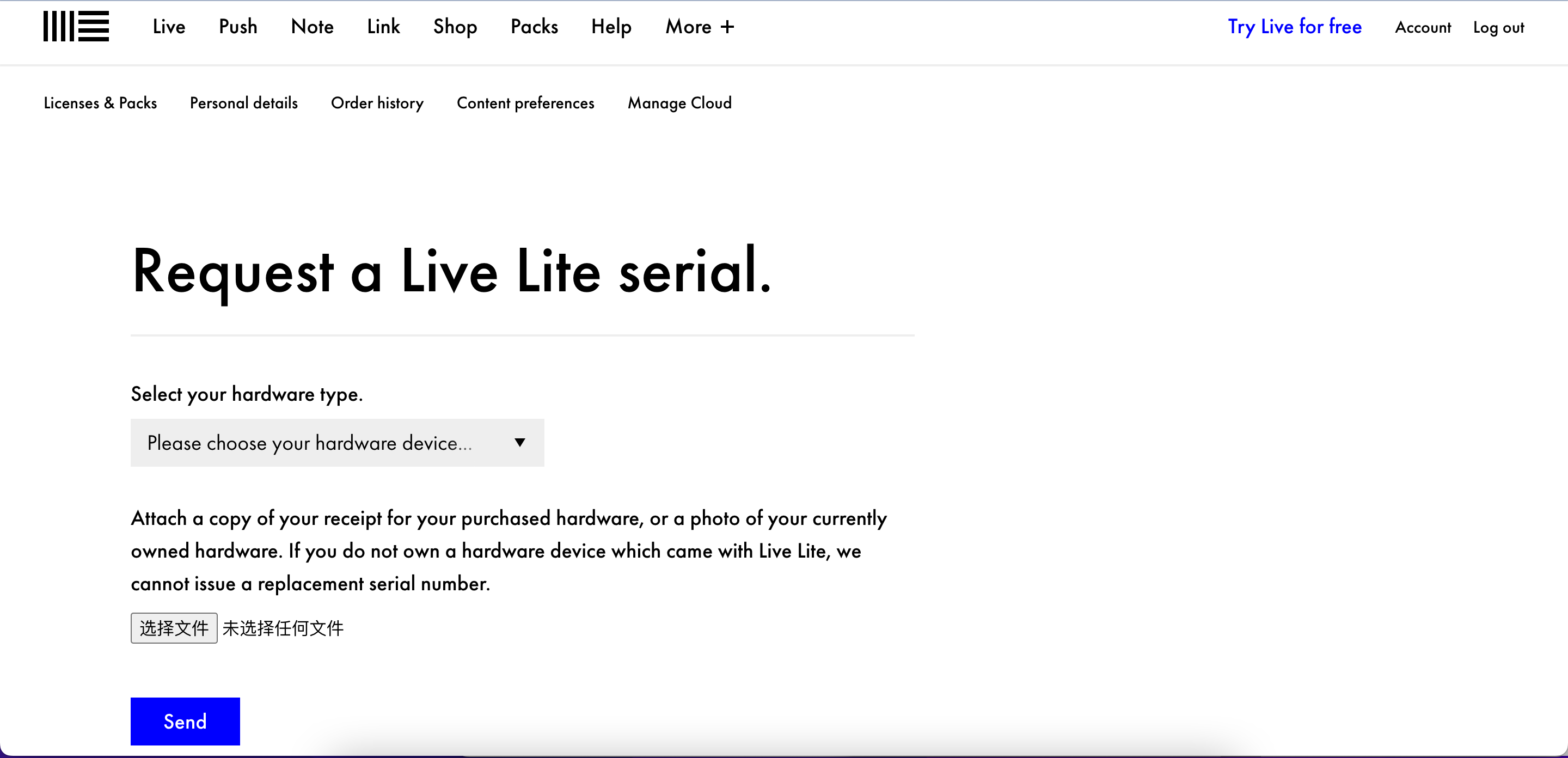
Task: Click Try Live for free link
Action: pos(1295,27)
